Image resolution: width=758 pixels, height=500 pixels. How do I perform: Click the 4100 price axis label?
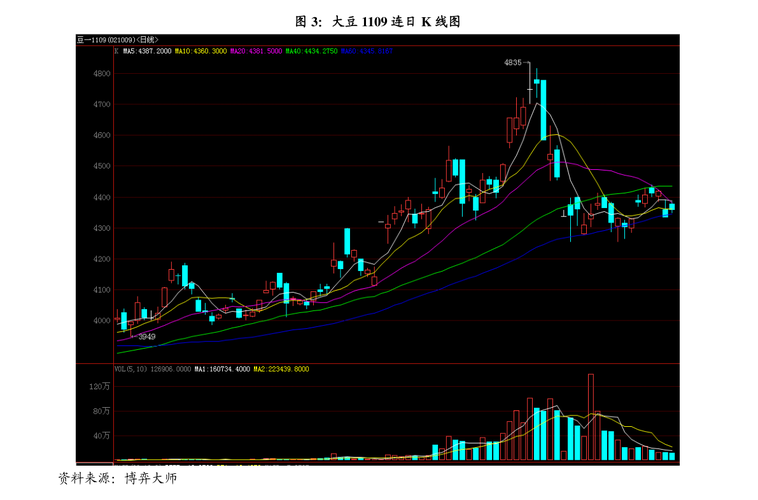coord(102,290)
